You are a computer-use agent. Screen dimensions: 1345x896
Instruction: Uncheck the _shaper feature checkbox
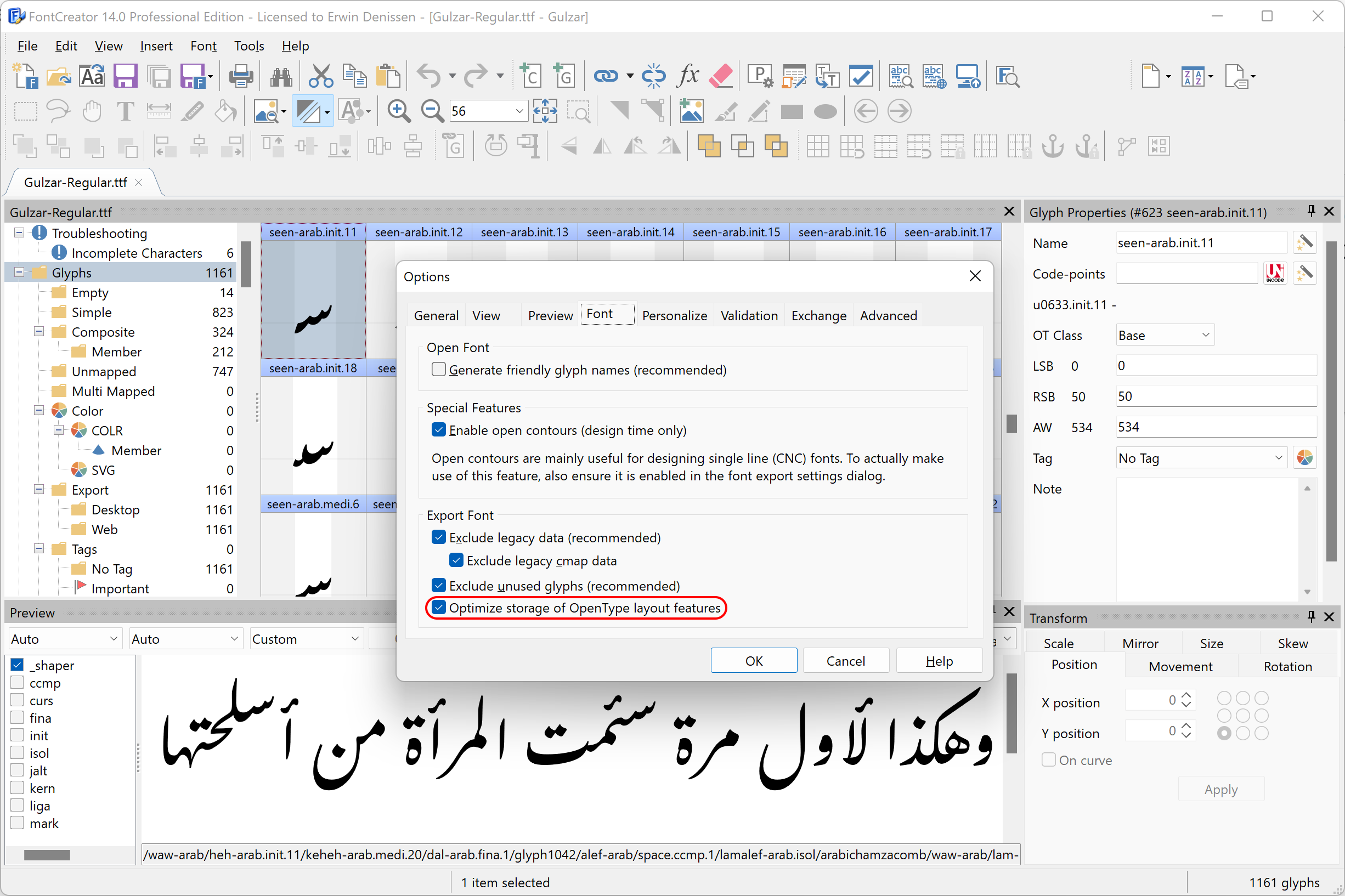[17, 665]
